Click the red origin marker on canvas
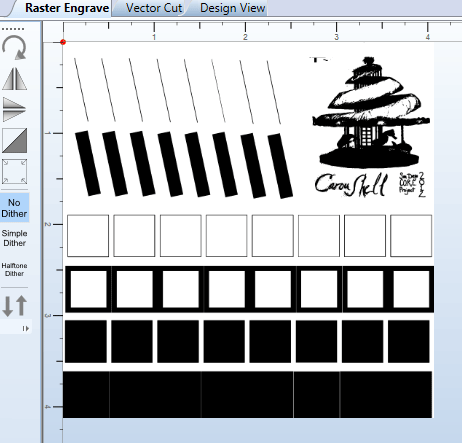This screenshot has height=443, width=462. coord(63,42)
